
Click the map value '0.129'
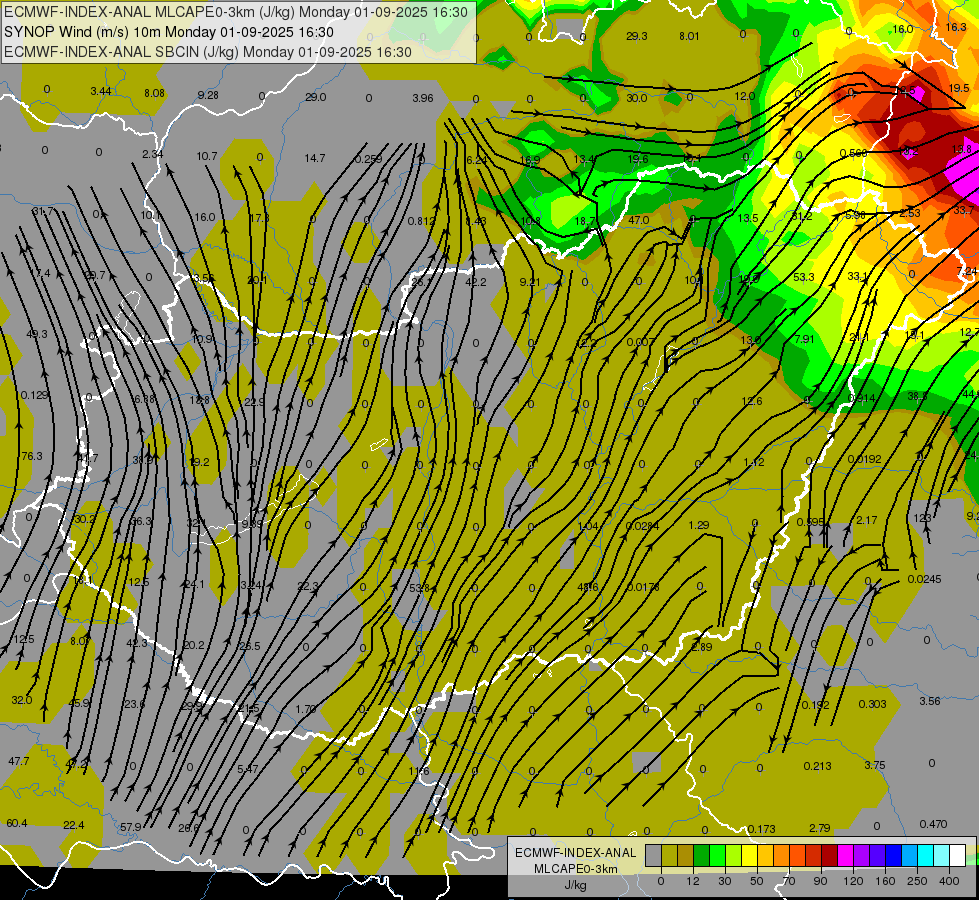tap(34, 395)
